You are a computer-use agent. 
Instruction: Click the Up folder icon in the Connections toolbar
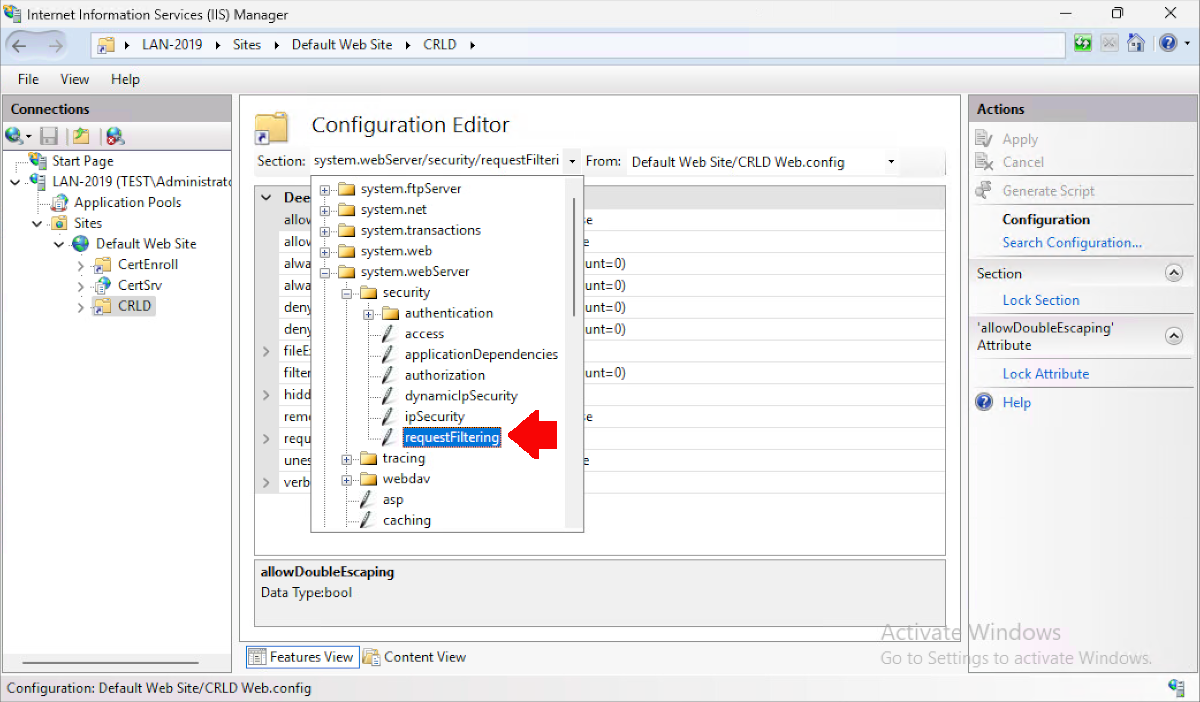pyautogui.click(x=81, y=136)
